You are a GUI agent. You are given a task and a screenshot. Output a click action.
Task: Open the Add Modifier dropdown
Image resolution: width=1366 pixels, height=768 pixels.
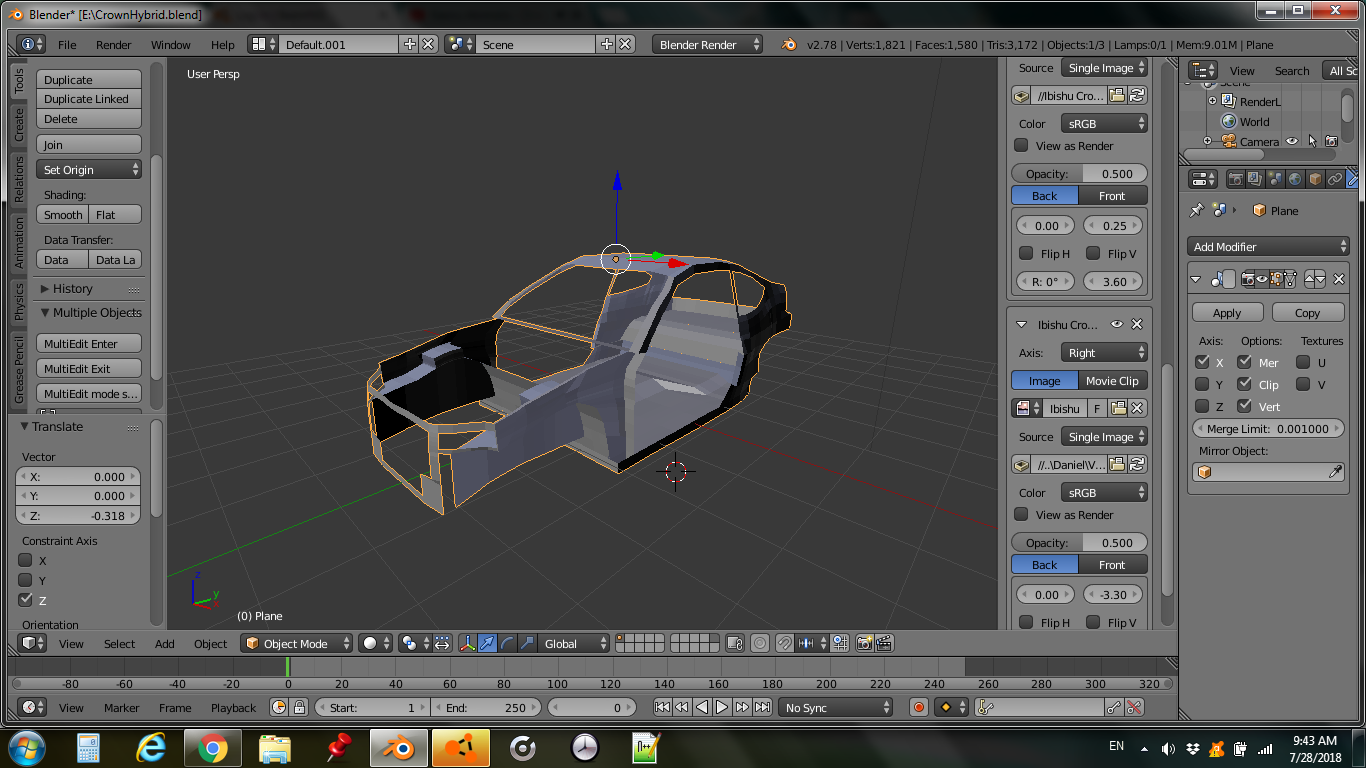pyautogui.click(x=1269, y=246)
